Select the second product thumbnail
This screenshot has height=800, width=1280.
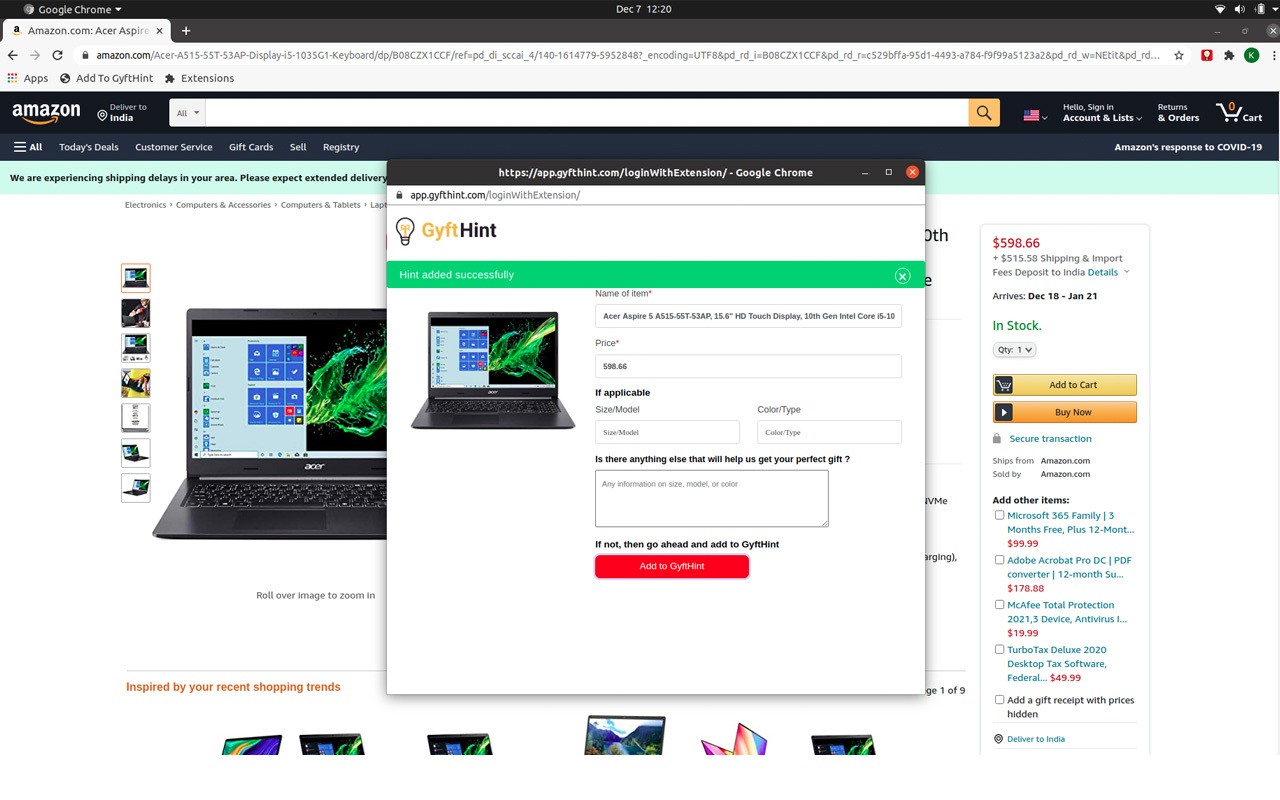pos(136,313)
